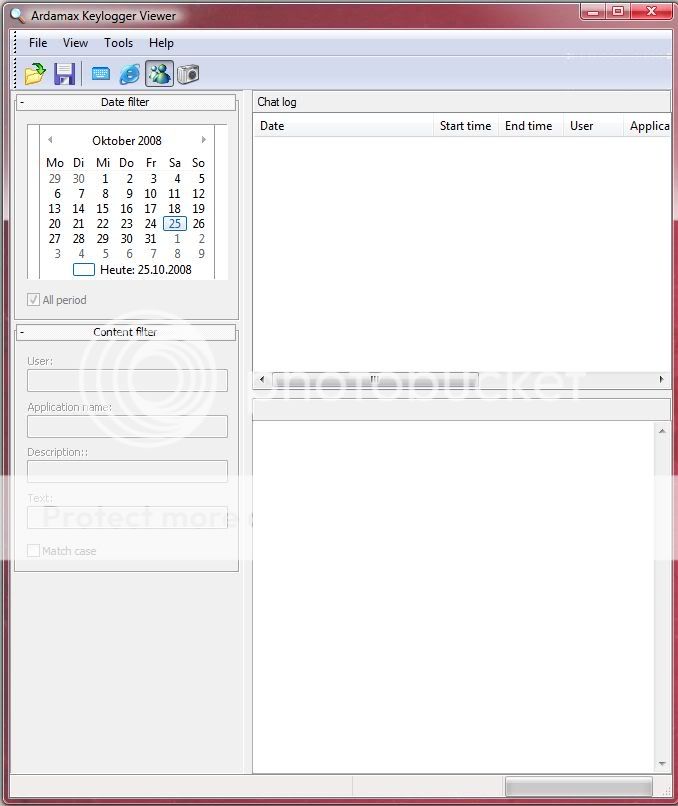The width and height of the screenshot is (678, 806).
Task: Click the up arrow of the text pane scrollbar
Action: (x=662, y=431)
